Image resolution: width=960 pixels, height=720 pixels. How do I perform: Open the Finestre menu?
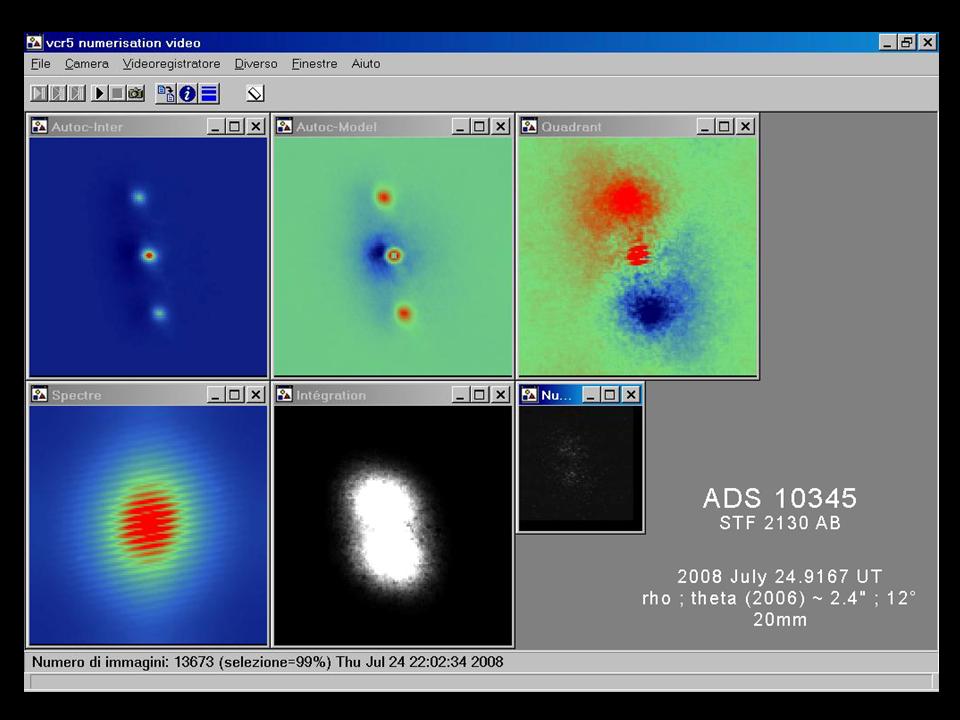314,64
